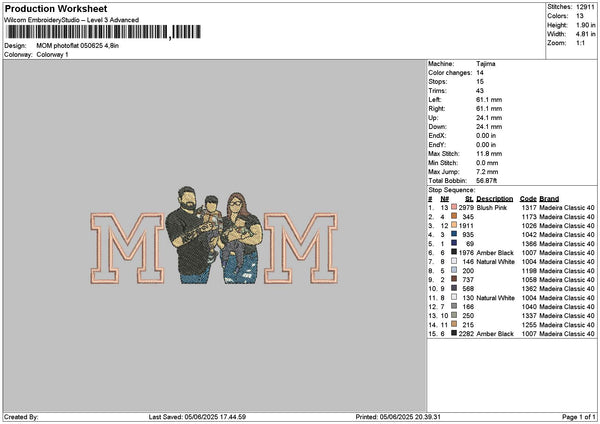Click the worksheet barcode
This screenshot has height=424, width=600.
tap(104, 32)
